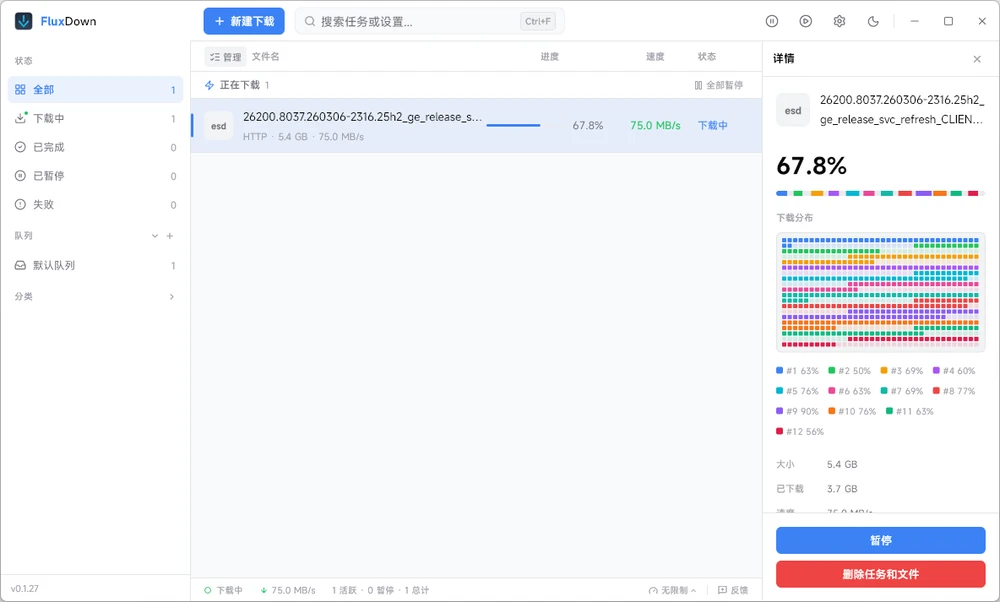
Task: Click the red 删除任务和文件 button
Action: (880, 574)
